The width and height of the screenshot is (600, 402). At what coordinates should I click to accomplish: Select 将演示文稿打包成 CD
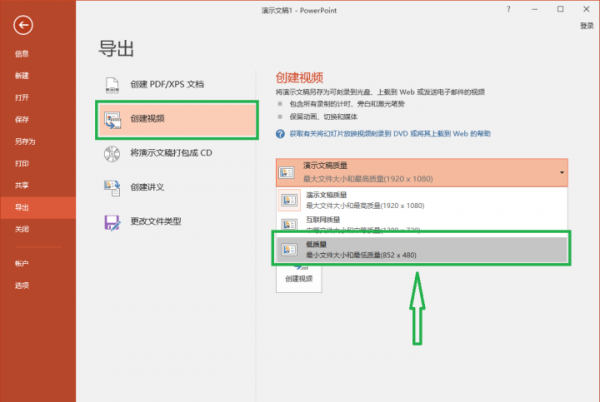177,153
